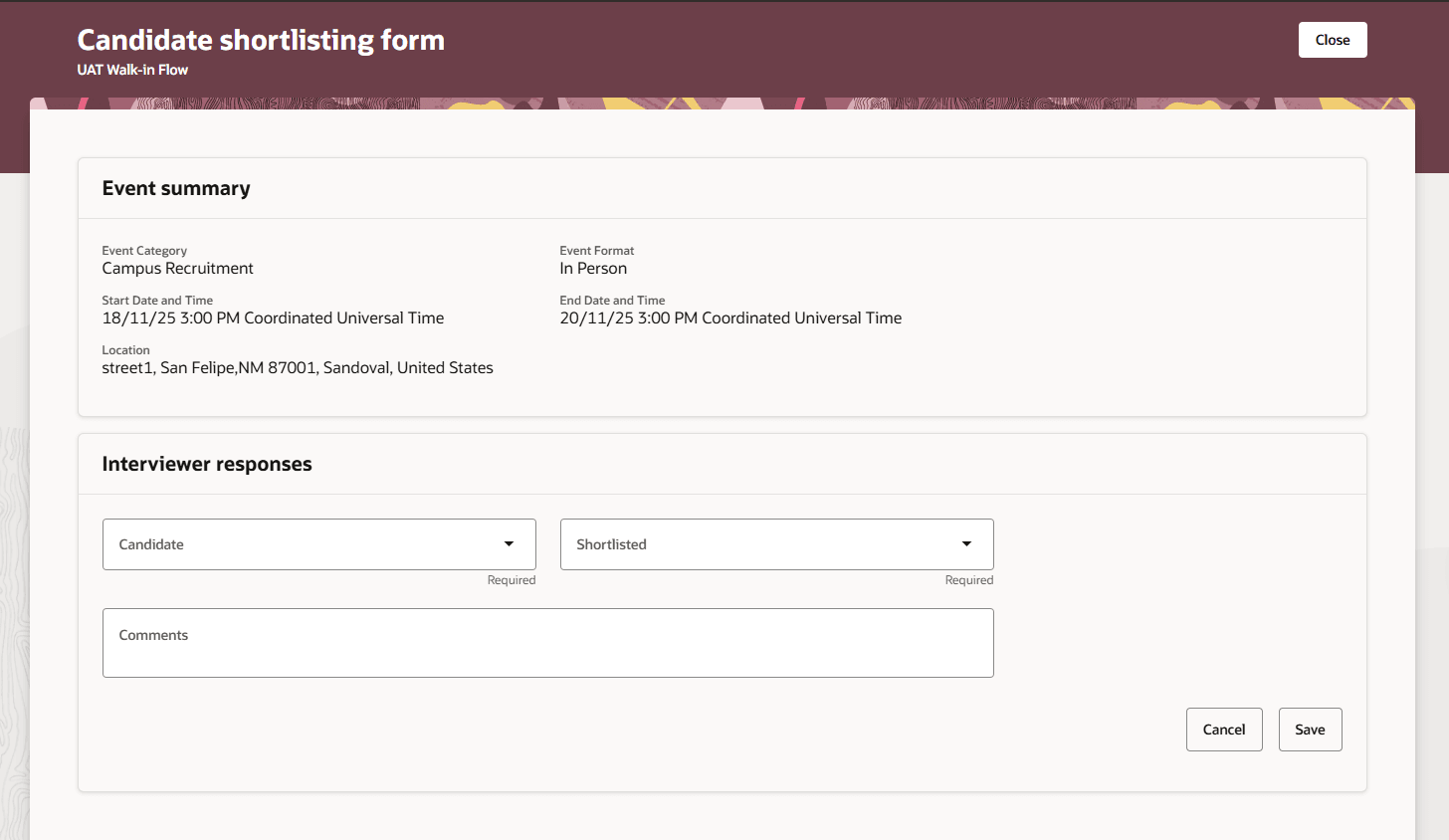Viewport: 1449px width, 840px height.
Task: Select the UAT Walk-in Flow subtitle
Action: 132,70
